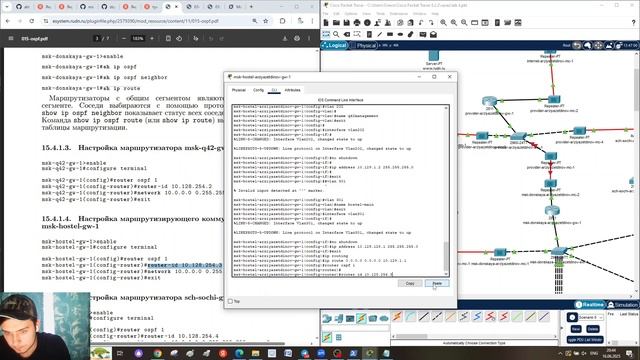The width and height of the screenshot is (640, 360).
Task: Zoom out on the Packet Tracer workspace
Action: click(464, 23)
